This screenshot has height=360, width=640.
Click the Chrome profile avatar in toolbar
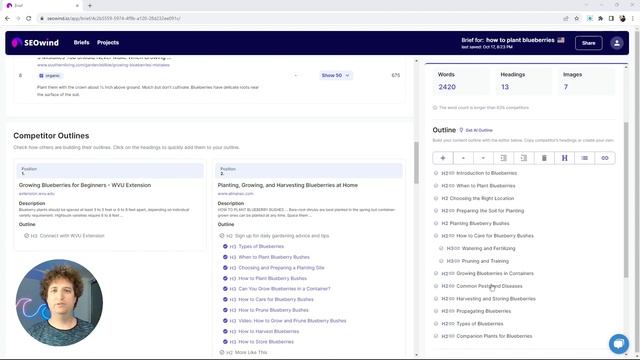tap(622, 18)
